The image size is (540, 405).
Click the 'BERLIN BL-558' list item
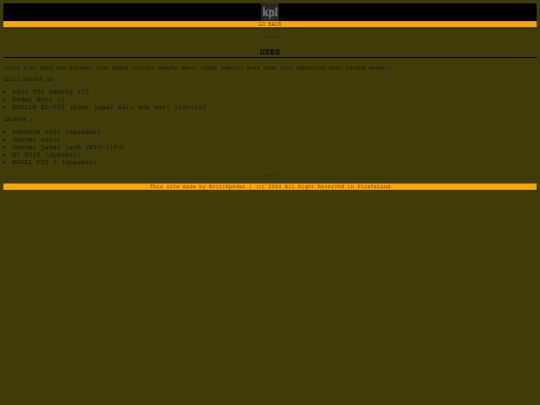pos(109,107)
